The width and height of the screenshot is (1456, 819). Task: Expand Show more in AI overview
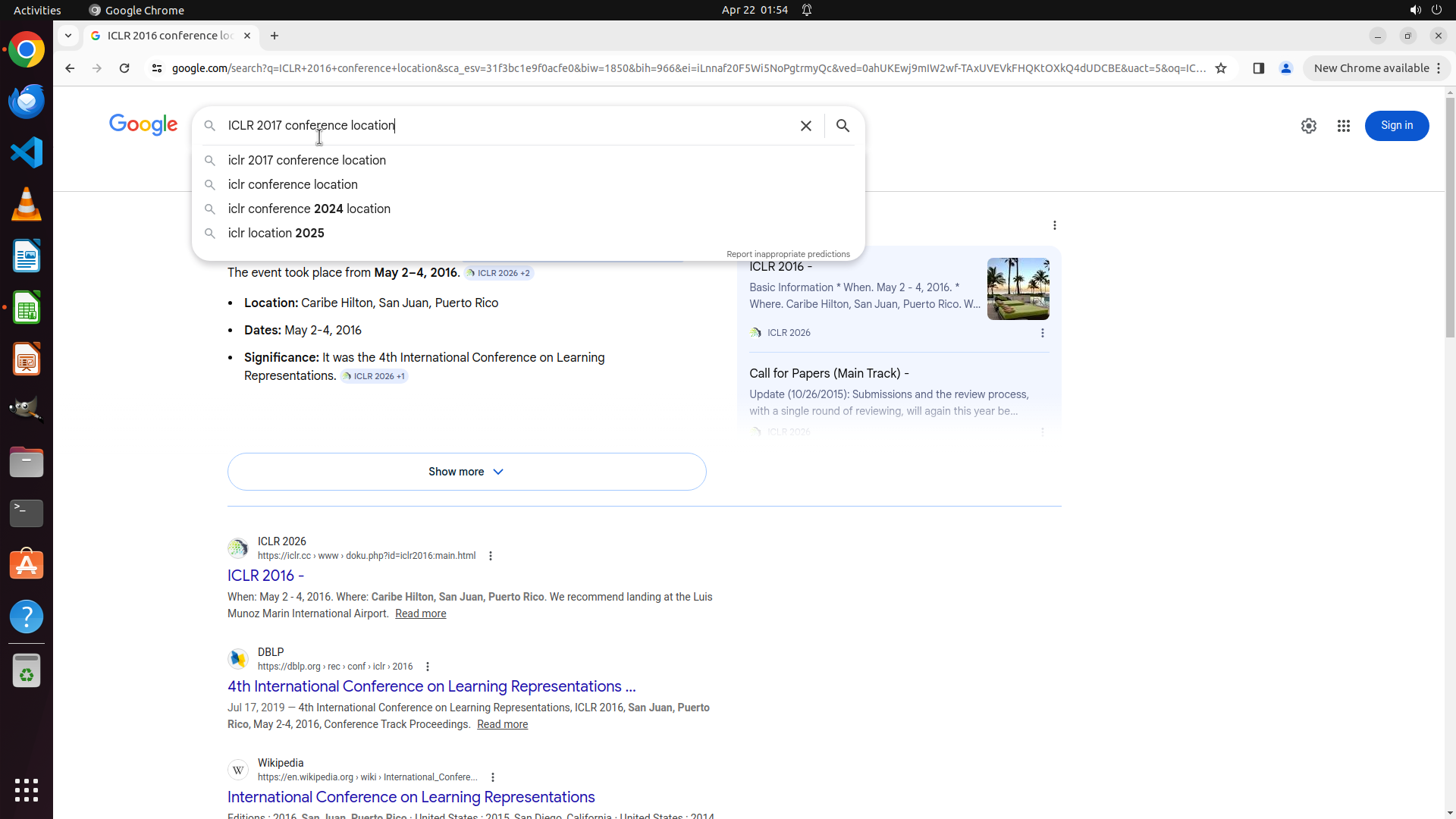pos(466,472)
